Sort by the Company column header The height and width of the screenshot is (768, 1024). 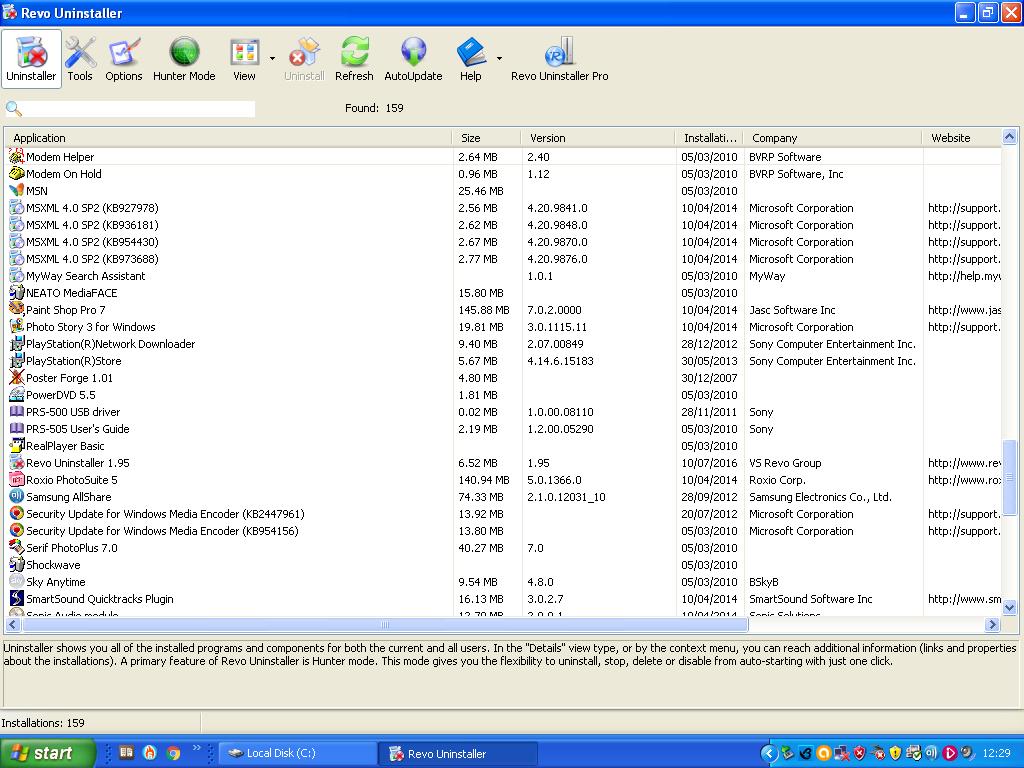pyautogui.click(x=832, y=138)
